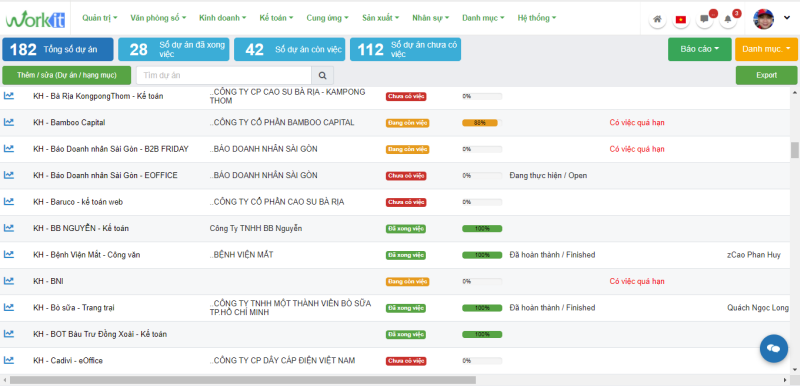
Task: Open chart icon for BOT Bàu Trư Đồng Xoài row
Action: [x=9, y=334]
